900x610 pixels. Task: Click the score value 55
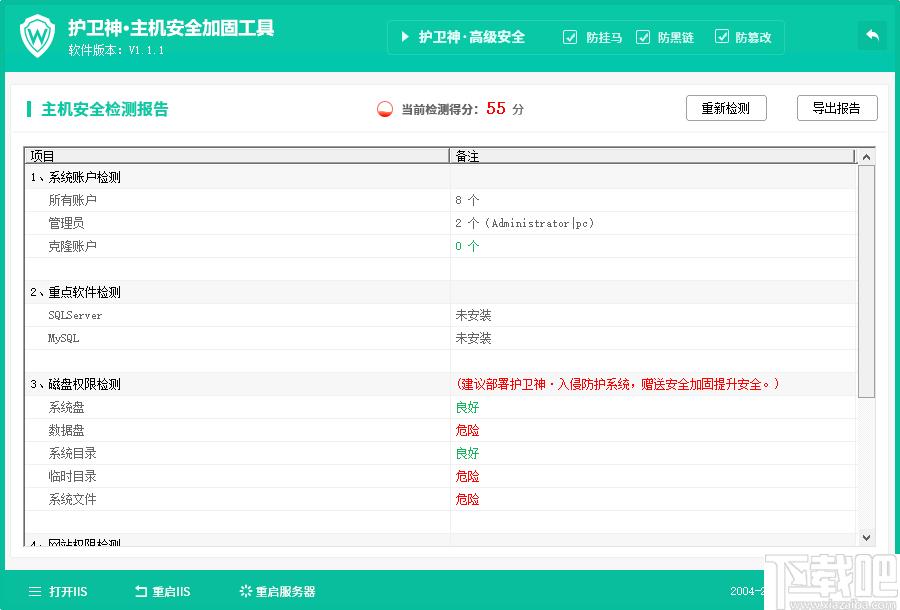pyautogui.click(x=496, y=108)
